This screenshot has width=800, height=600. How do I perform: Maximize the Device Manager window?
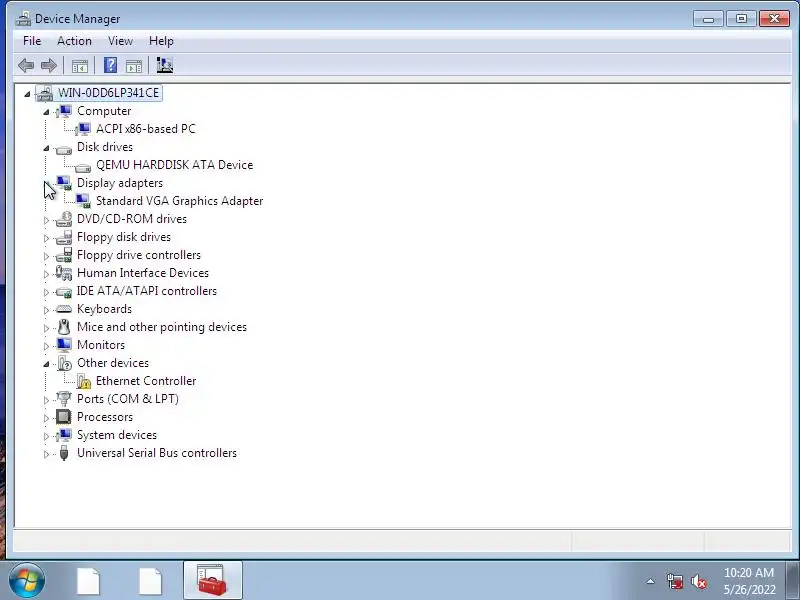click(x=741, y=19)
